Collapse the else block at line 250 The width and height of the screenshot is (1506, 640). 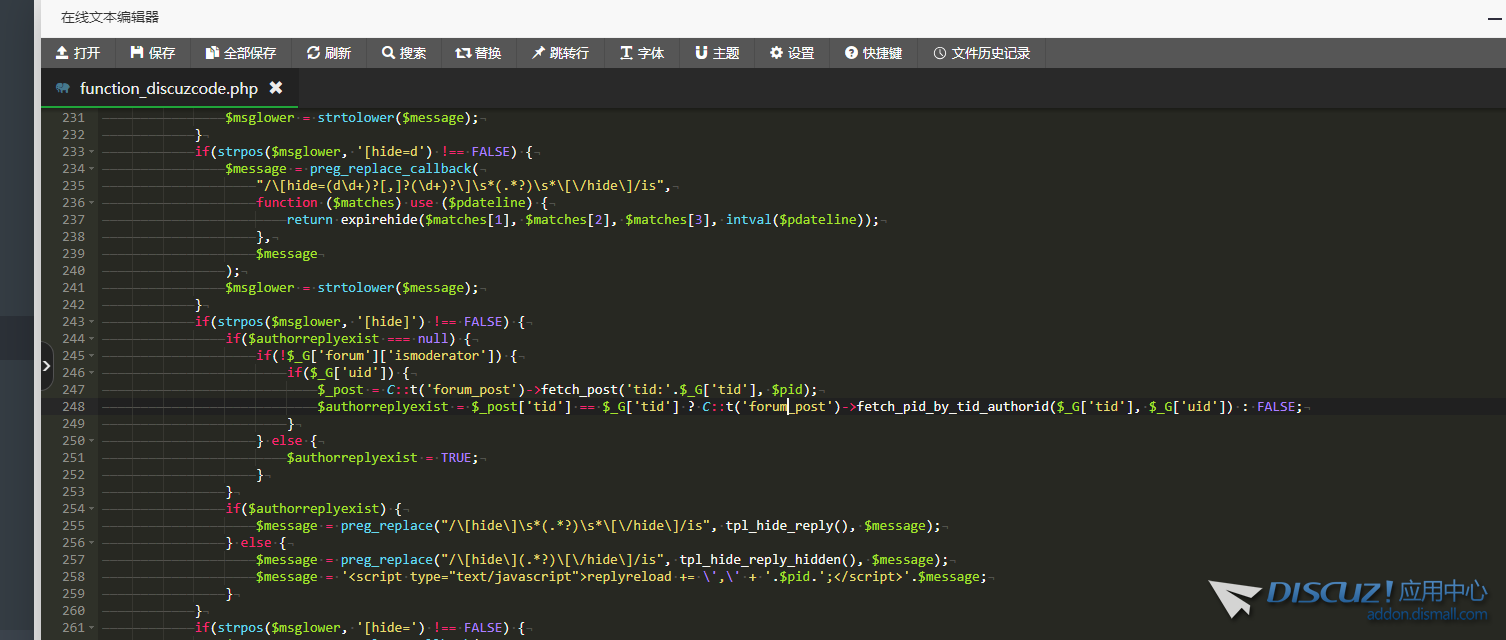click(92, 441)
